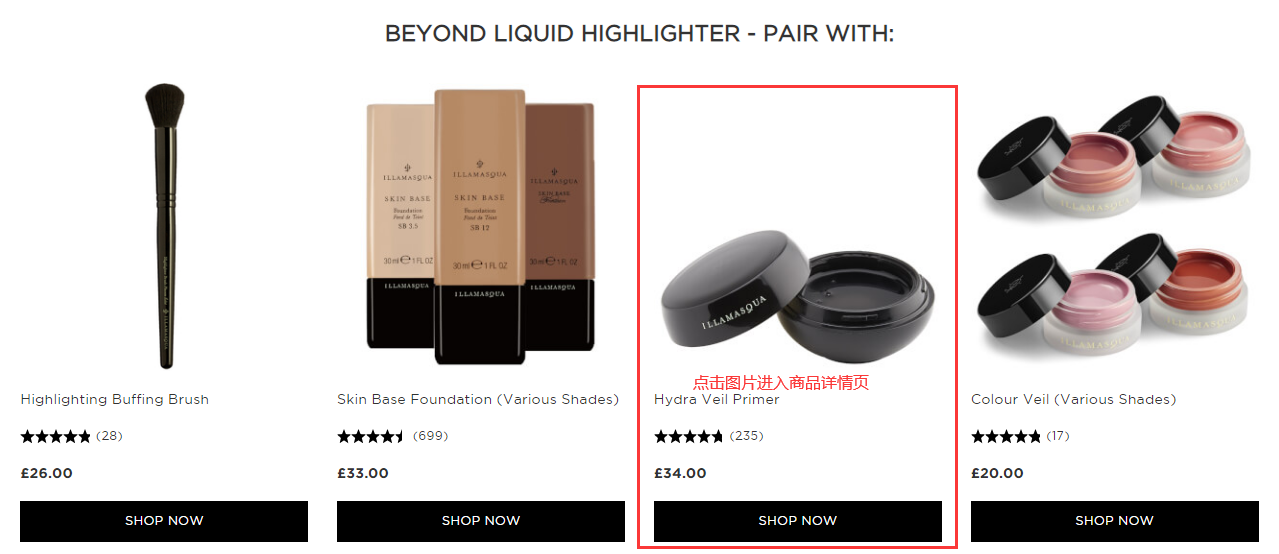This screenshot has height=554, width=1279.
Task: Click the buffing brush star rating
Action: (x=56, y=436)
